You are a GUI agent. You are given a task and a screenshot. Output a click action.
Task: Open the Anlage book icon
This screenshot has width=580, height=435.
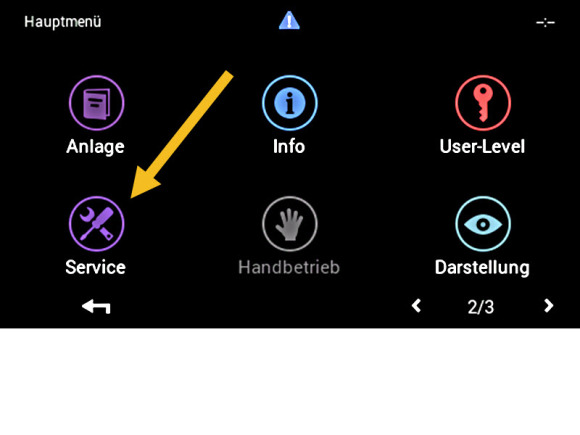[x=97, y=103]
